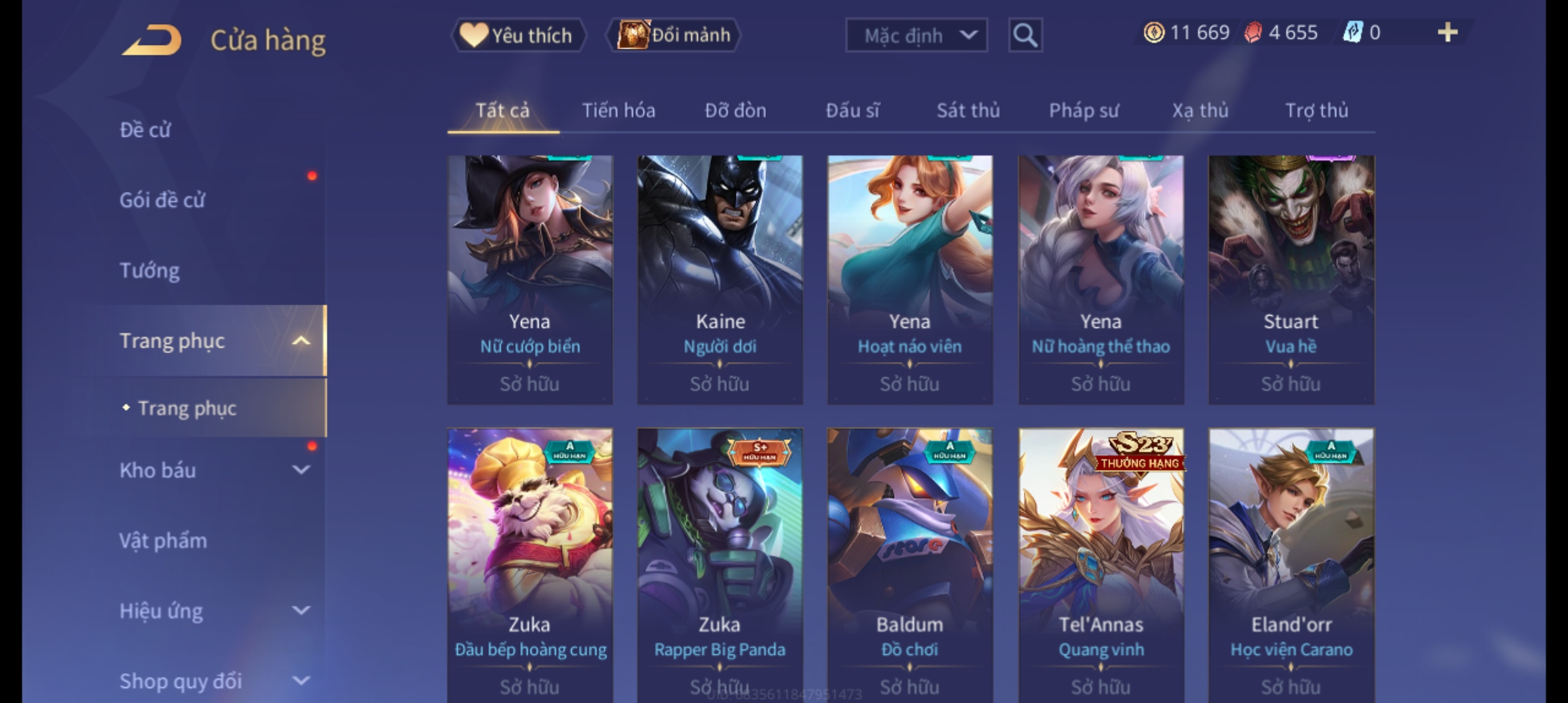Image resolution: width=1568 pixels, height=703 pixels.
Task: Open Đổi mảnh fragment exchange button
Action: click(x=673, y=35)
